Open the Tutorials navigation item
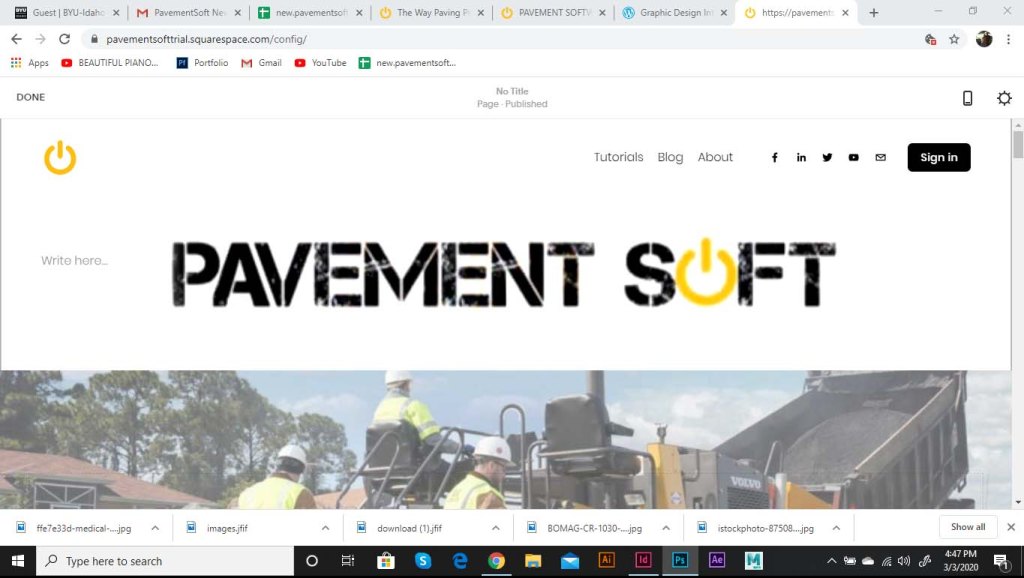 click(x=618, y=158)
